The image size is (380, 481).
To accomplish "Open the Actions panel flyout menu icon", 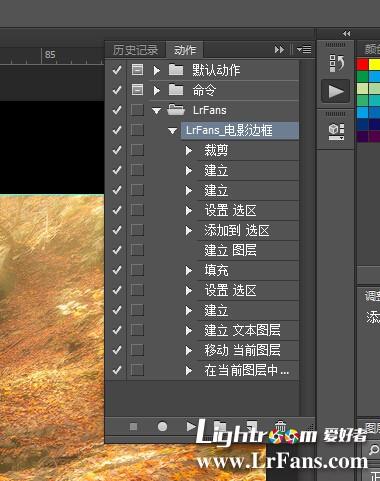I will point(304,50).
